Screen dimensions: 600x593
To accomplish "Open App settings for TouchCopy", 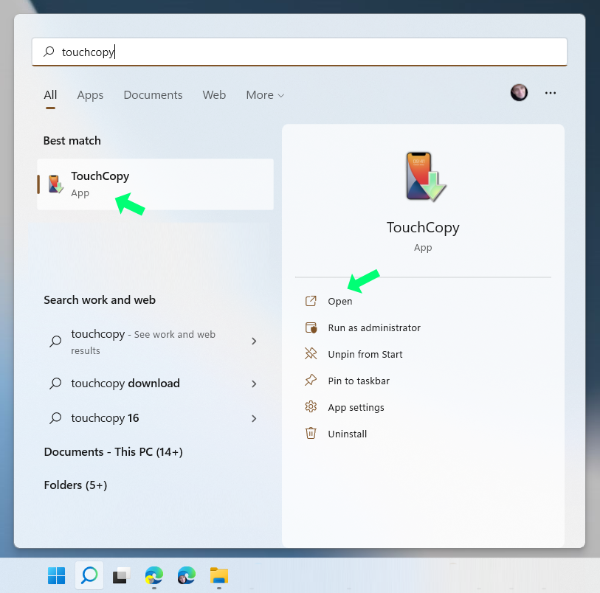I will [356, 407].
